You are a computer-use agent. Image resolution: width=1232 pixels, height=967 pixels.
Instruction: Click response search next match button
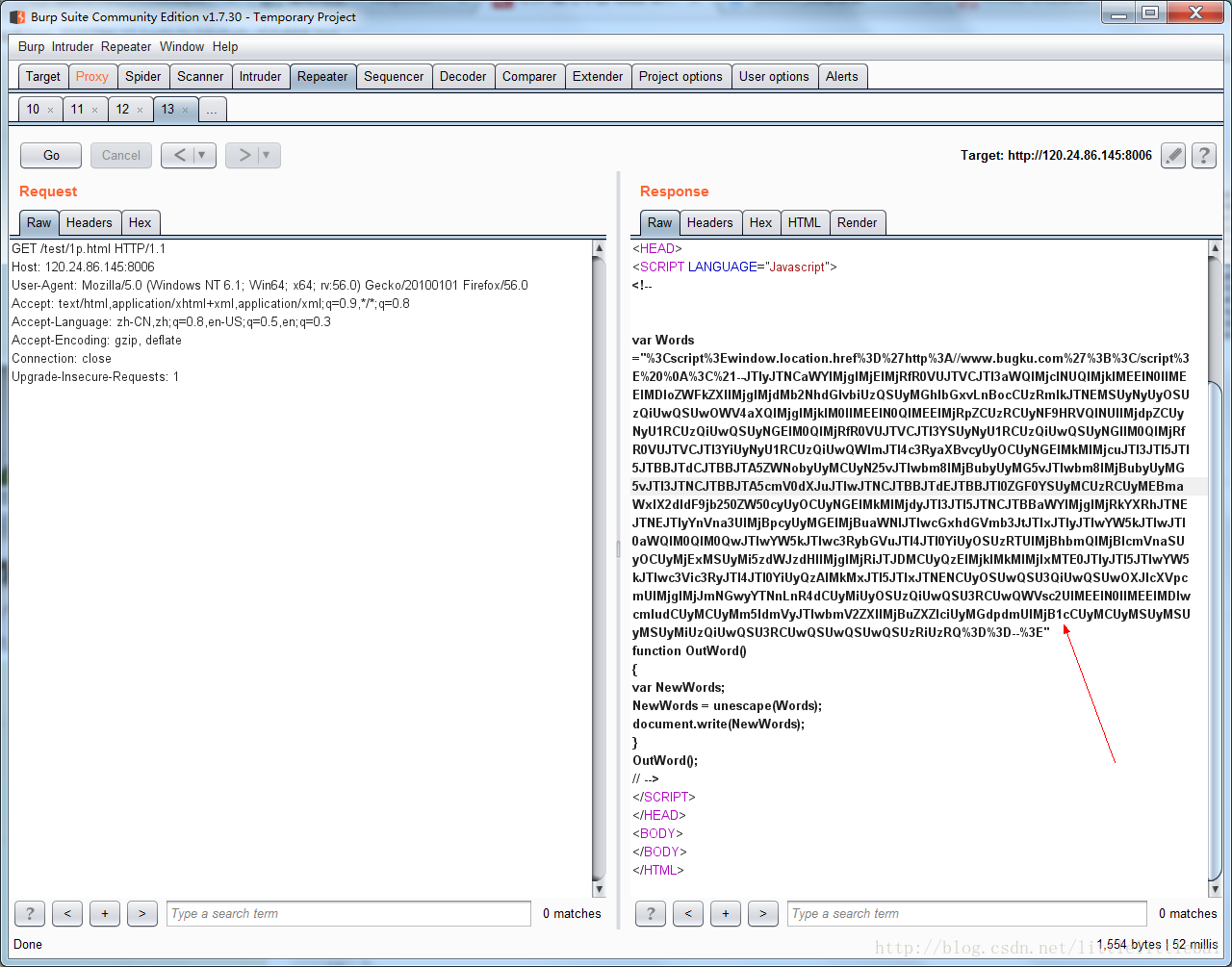pos(763,913)
